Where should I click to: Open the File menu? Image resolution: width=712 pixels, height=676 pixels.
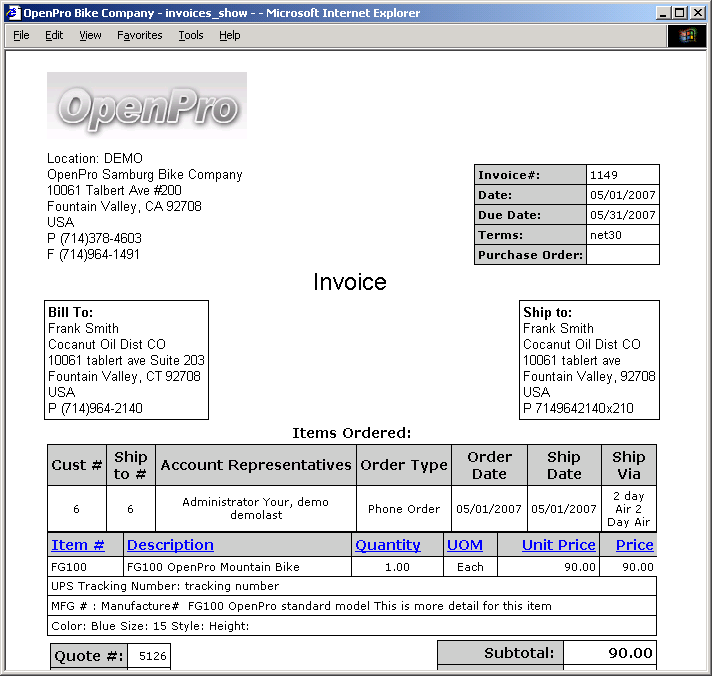(x=21, y=35)
